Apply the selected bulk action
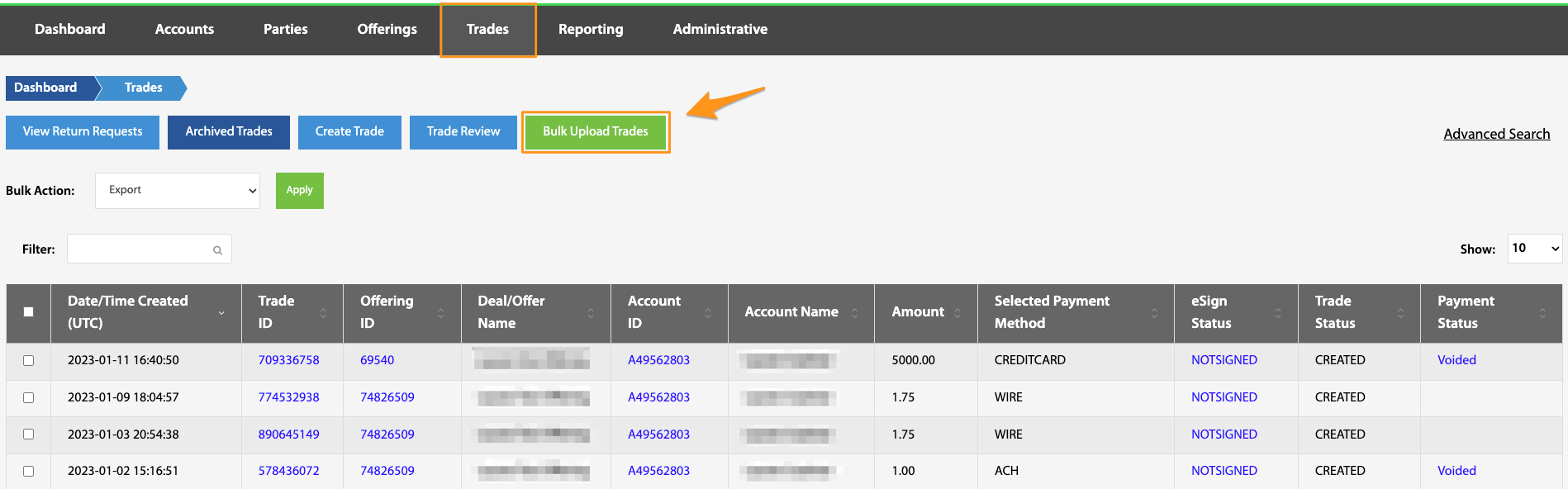The image size is (1568, 489). pos(300,191)
